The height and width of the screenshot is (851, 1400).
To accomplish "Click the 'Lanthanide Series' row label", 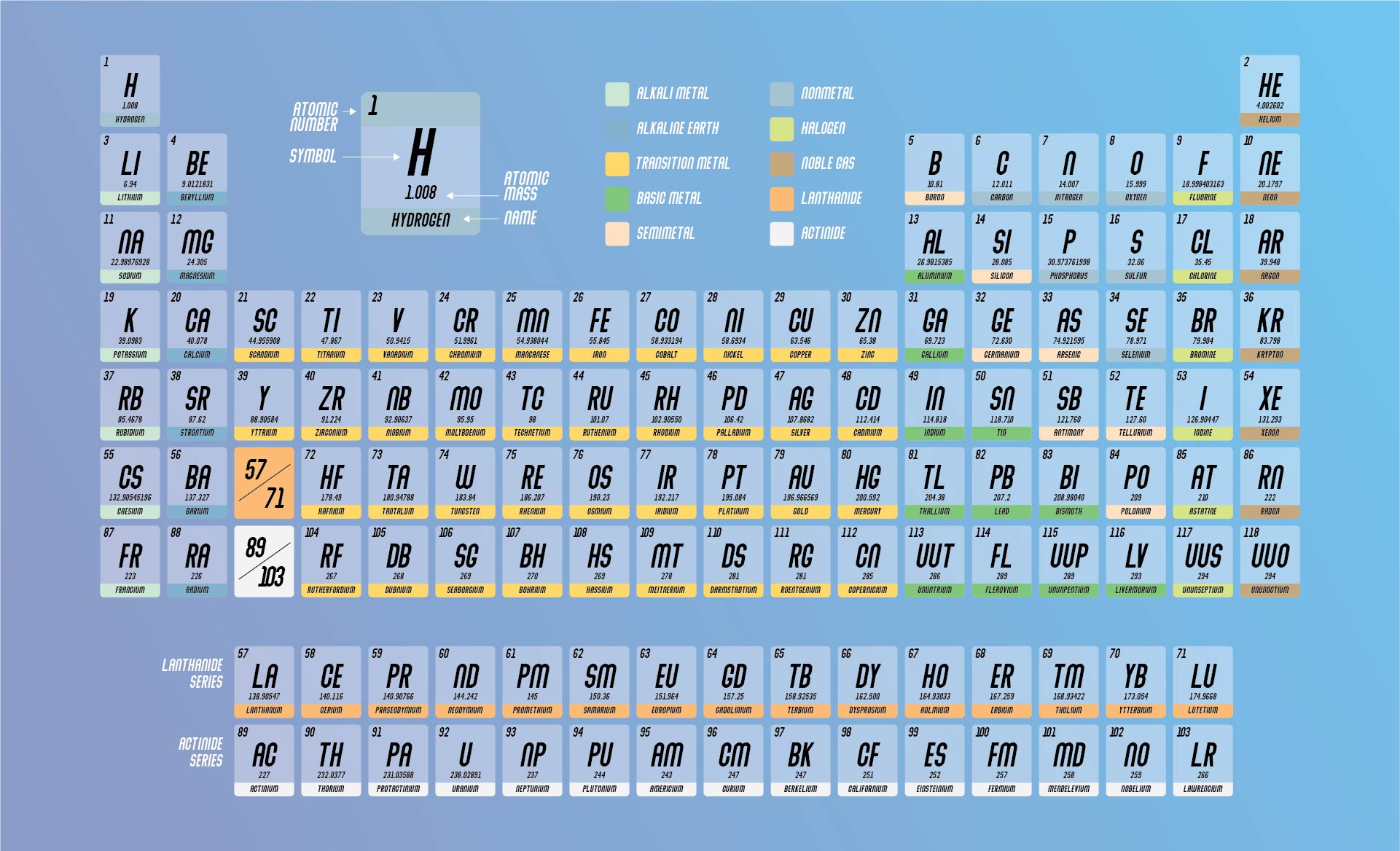I will point(192,673).
